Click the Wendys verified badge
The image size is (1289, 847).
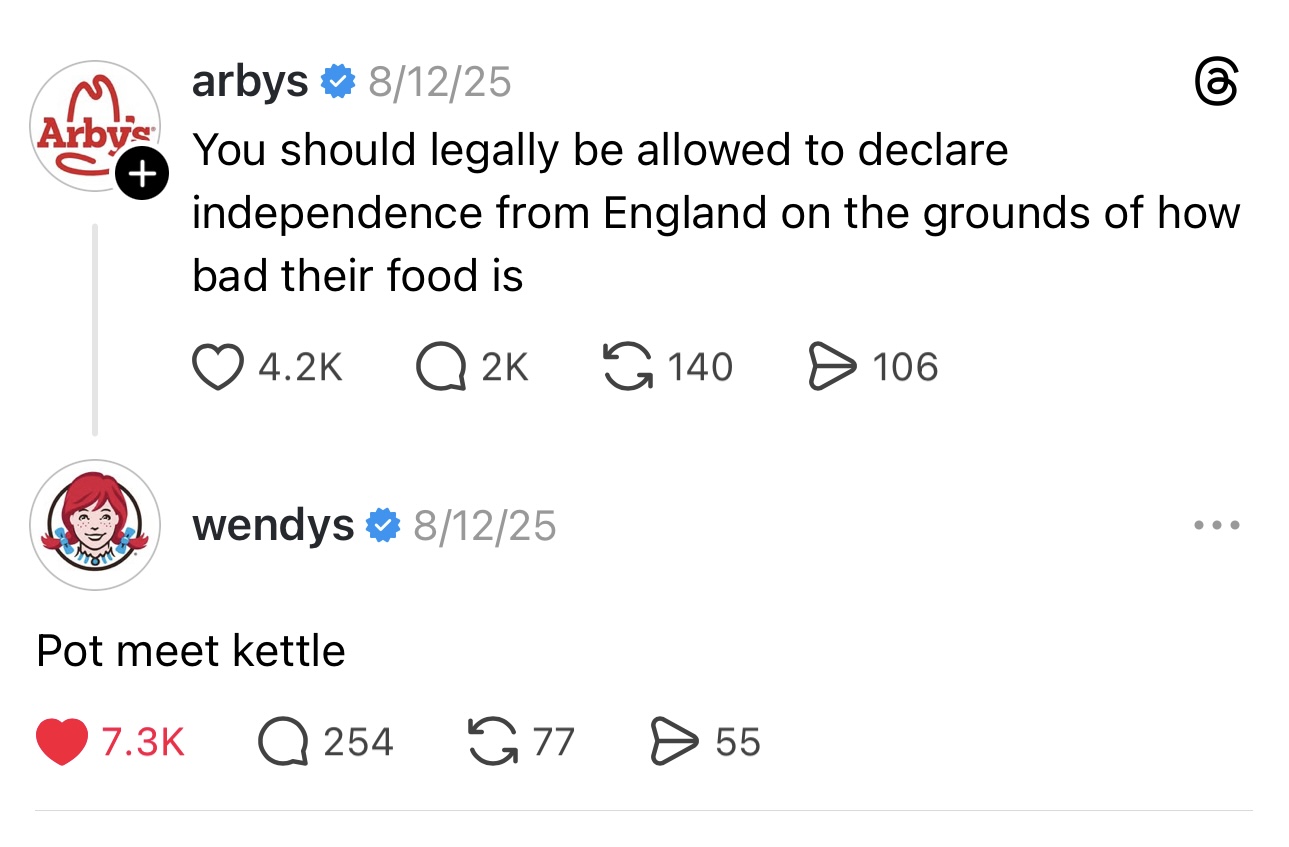(383, 525)
